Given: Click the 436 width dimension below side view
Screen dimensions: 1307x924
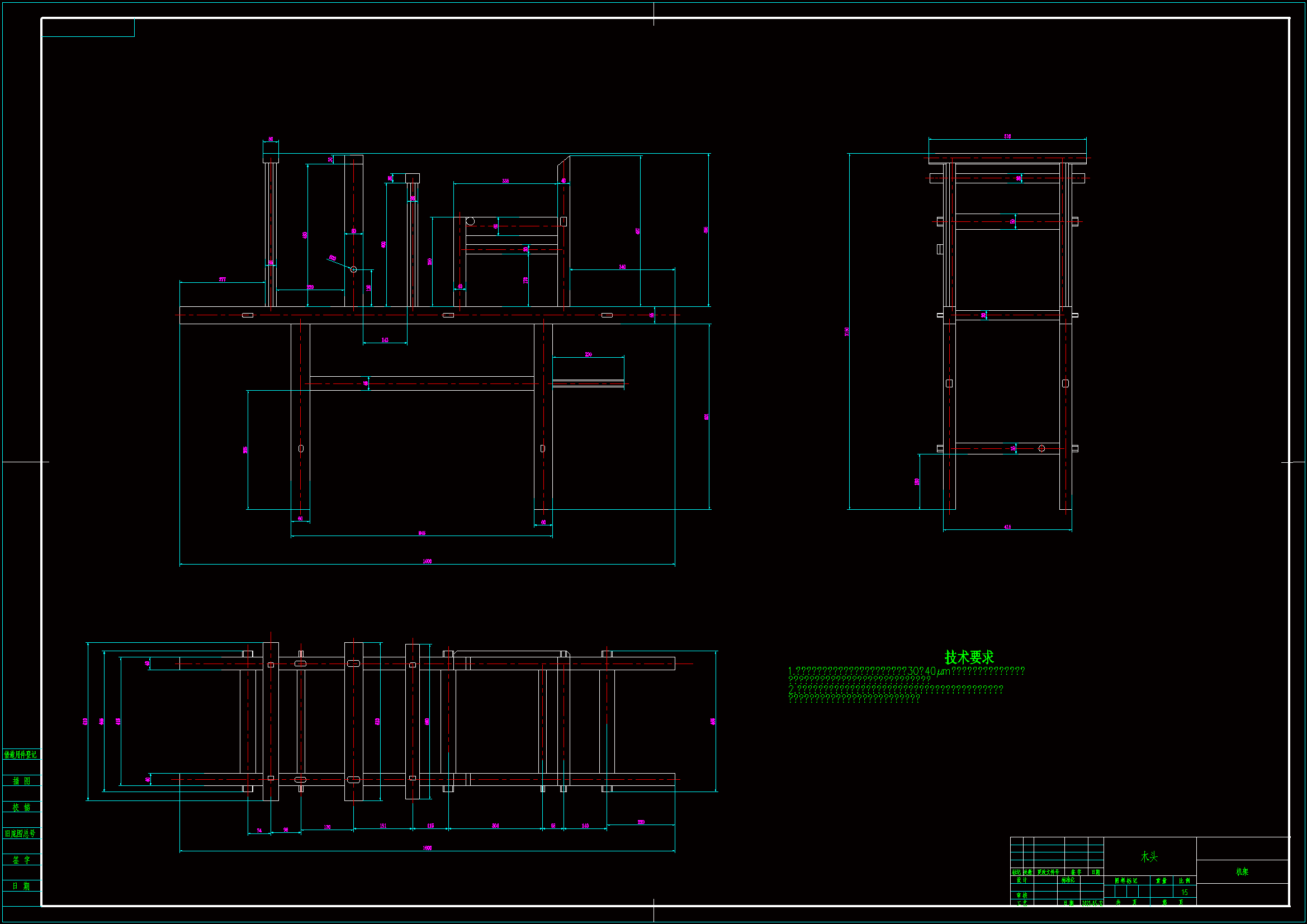Looking at the screenshot, I should pos(1007,527).
